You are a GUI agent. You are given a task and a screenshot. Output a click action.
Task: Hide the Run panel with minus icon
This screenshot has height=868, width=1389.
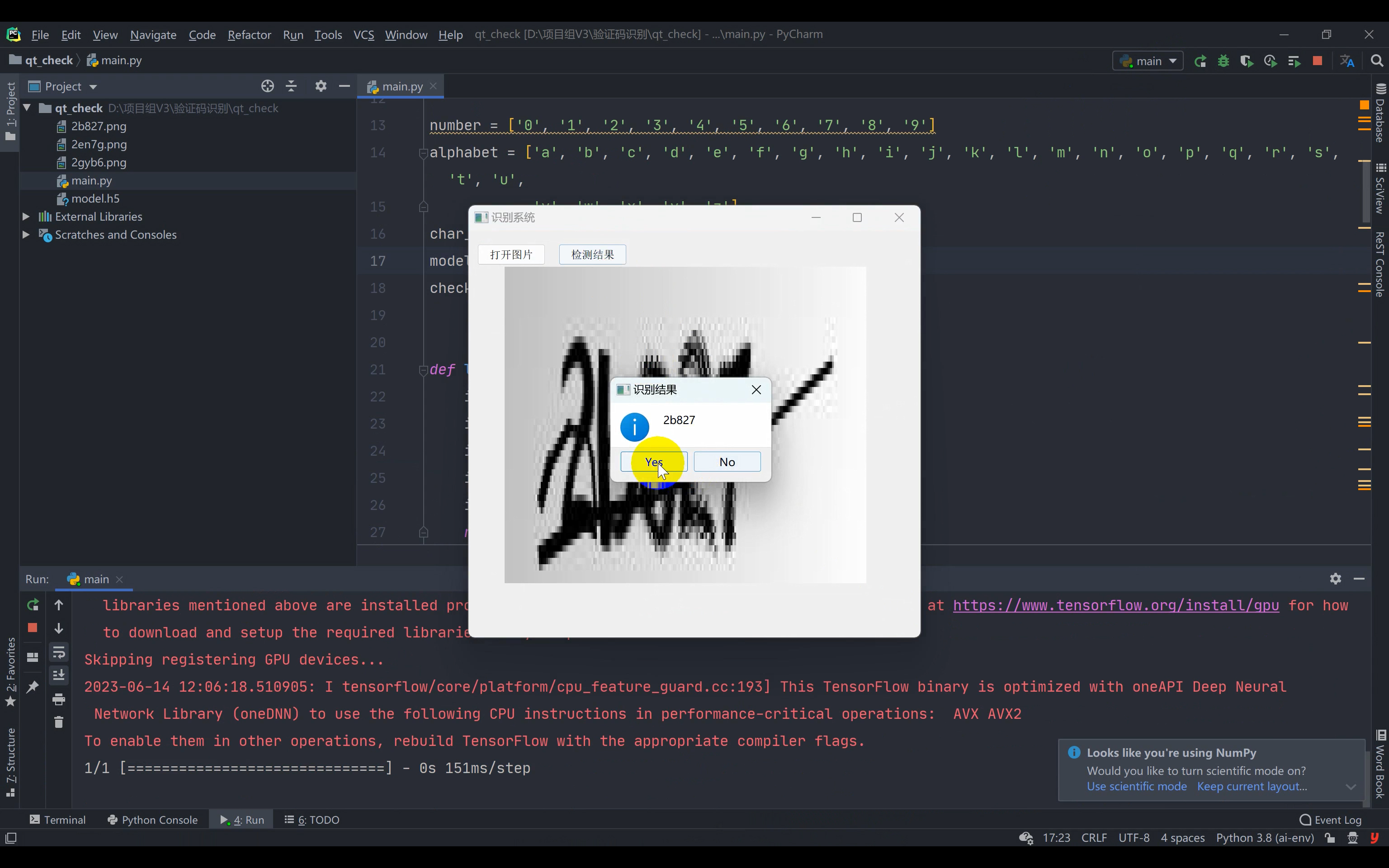pyautogui.click(x=1359, y=579)
